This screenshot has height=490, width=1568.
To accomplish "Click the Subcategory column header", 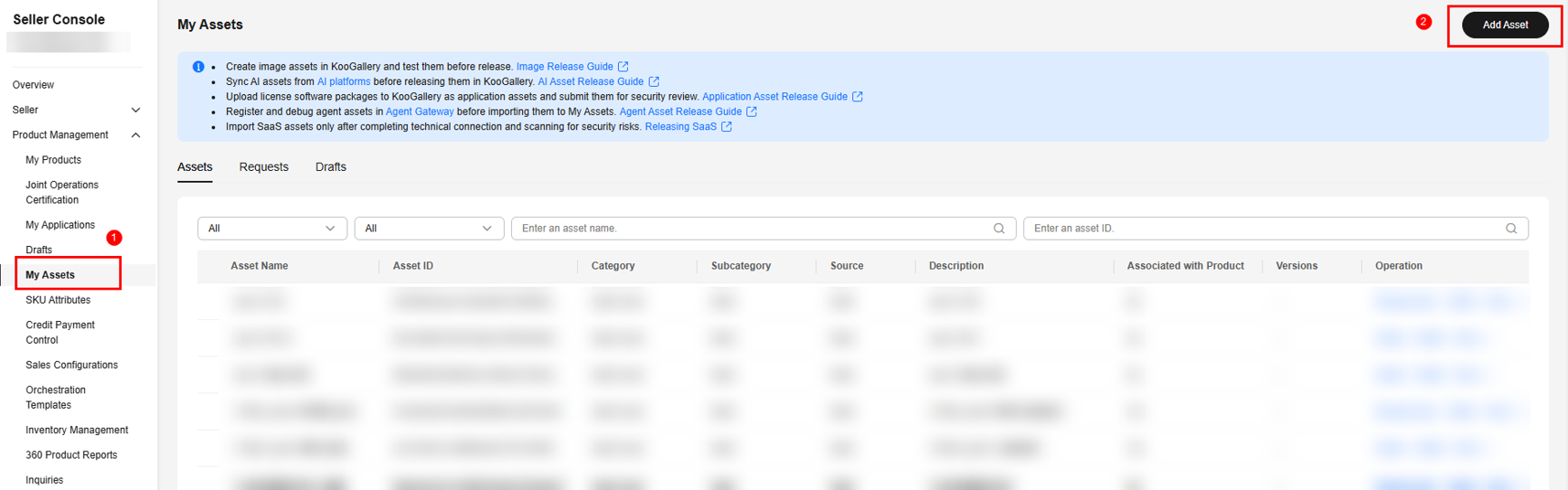I will click(x=741, y=266).
